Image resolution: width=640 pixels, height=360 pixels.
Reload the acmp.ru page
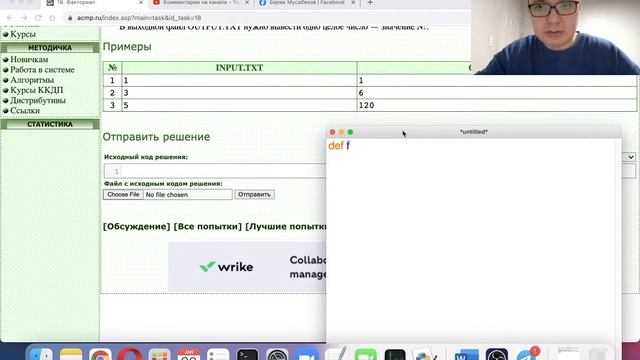[x=38, y=18]
